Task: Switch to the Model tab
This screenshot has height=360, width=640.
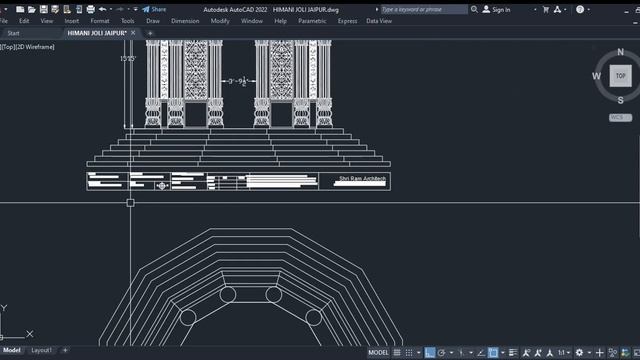Action: click(x=11, y=350)
